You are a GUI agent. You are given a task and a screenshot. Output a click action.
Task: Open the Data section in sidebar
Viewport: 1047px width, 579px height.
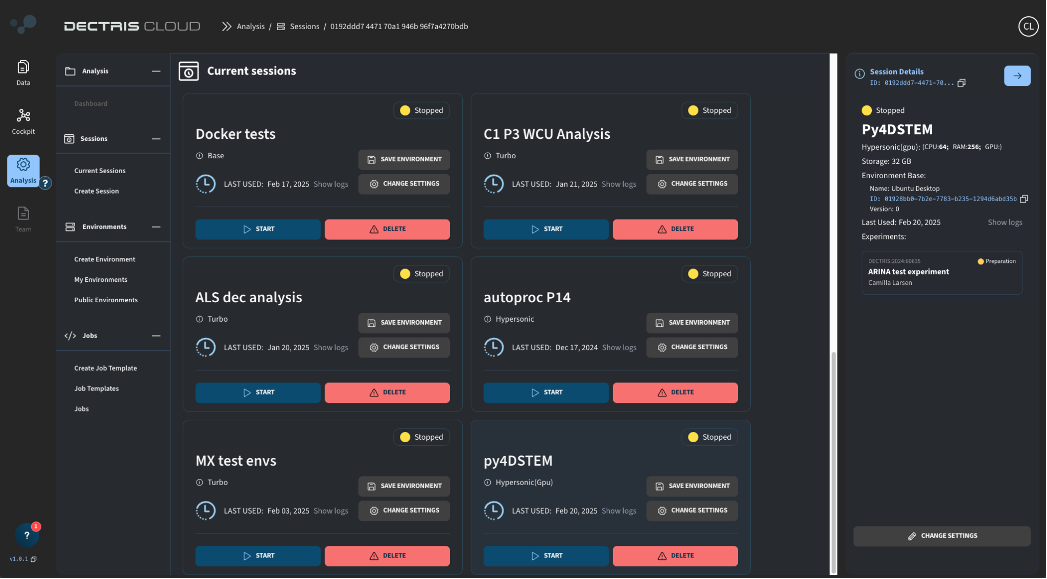tap(23, 73)
